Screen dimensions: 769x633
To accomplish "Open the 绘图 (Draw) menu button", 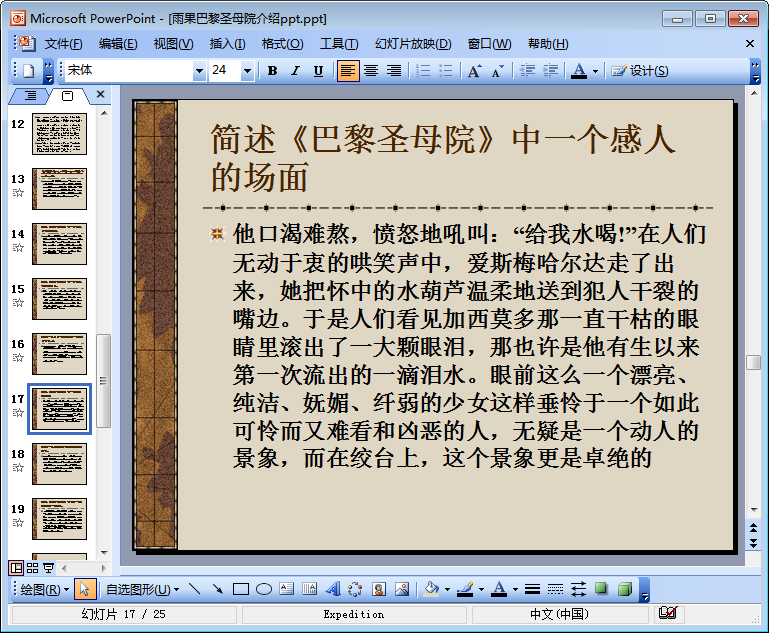I will click(x=44, y=589).
